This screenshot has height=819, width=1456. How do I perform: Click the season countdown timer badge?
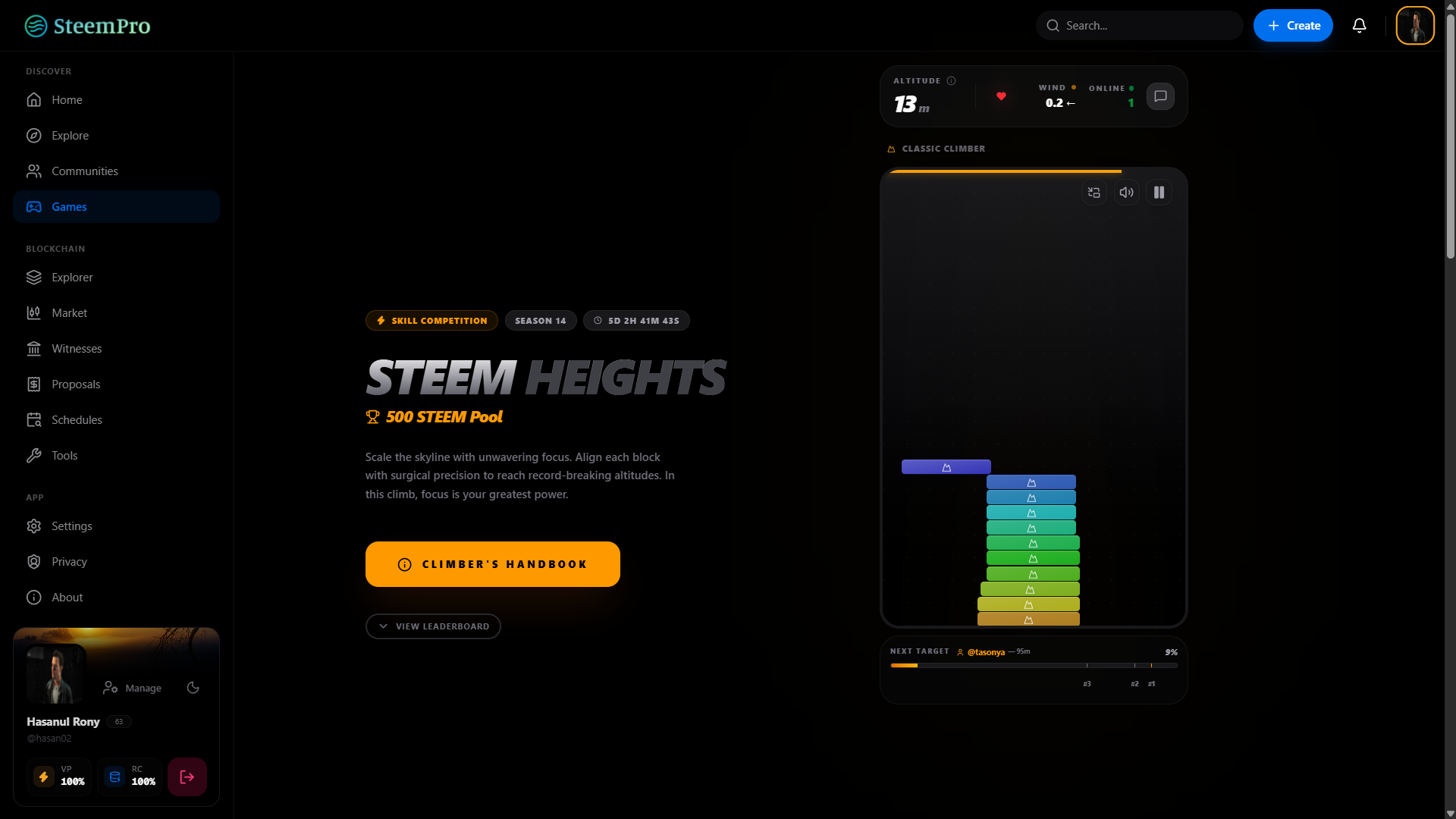636,321
